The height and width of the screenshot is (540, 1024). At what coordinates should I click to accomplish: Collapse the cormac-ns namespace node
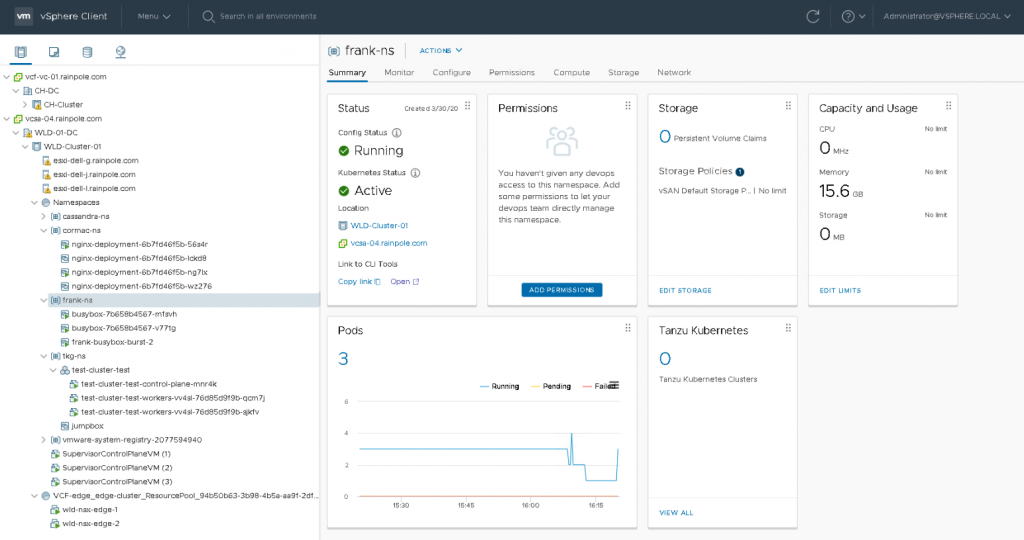coord(44,230)
